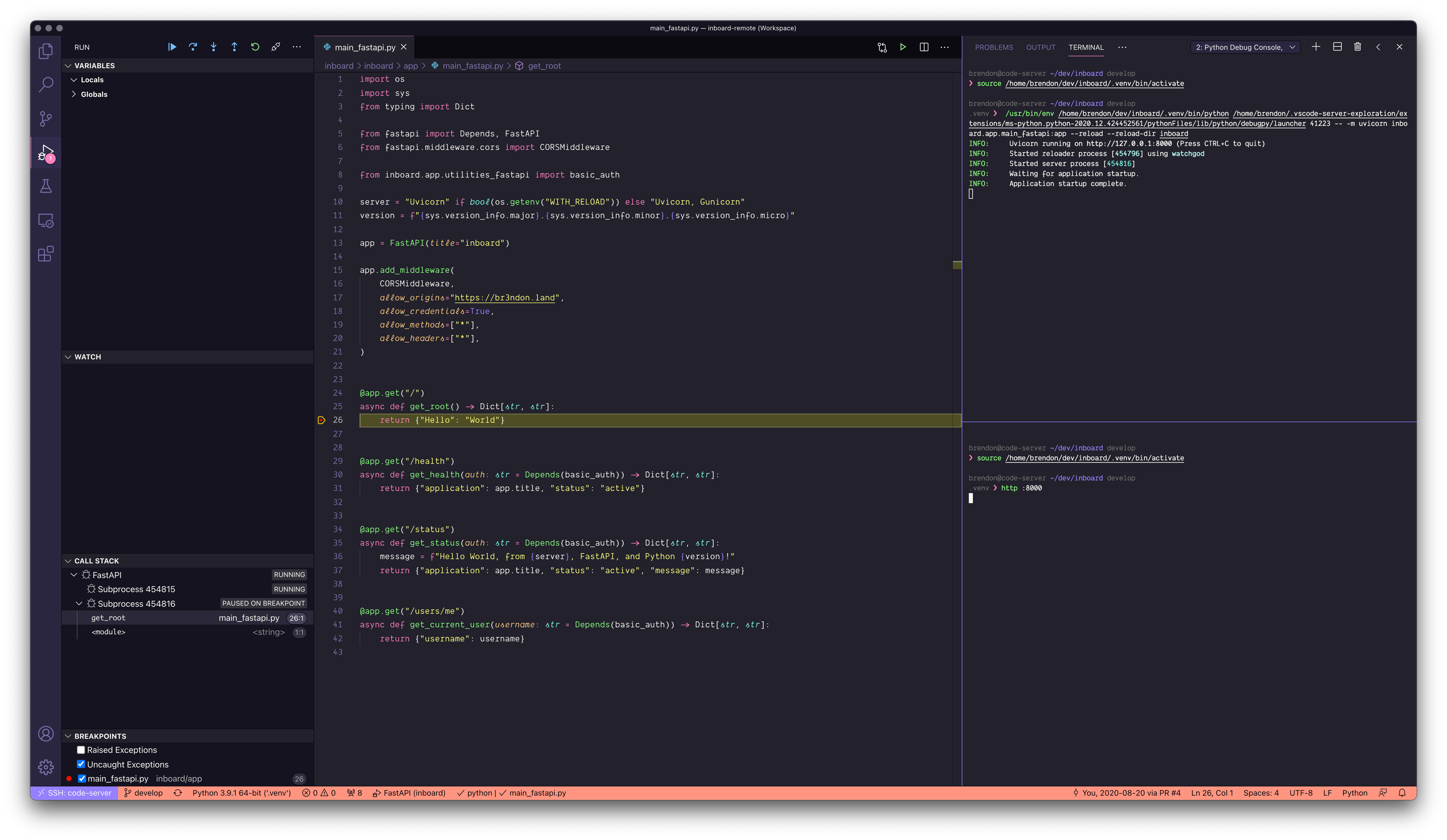Click the debug Continue button

pos(172,47)
